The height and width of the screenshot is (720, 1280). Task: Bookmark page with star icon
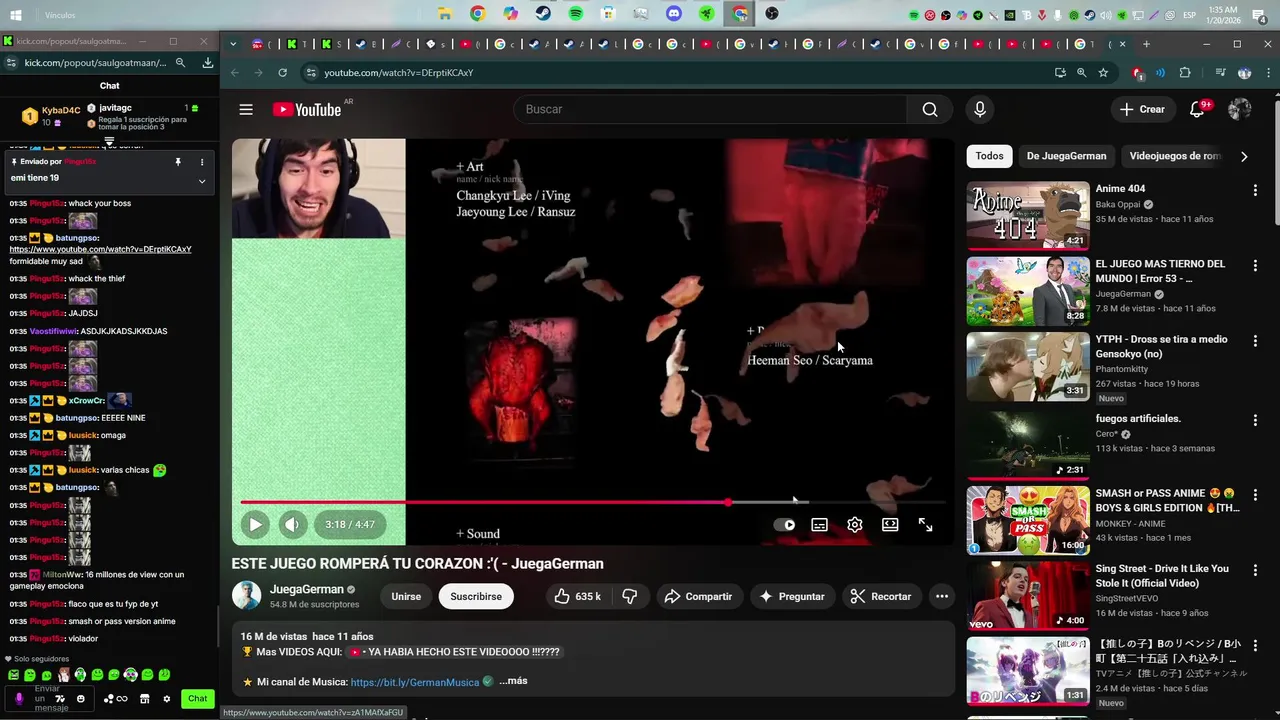pos(1103,73)
